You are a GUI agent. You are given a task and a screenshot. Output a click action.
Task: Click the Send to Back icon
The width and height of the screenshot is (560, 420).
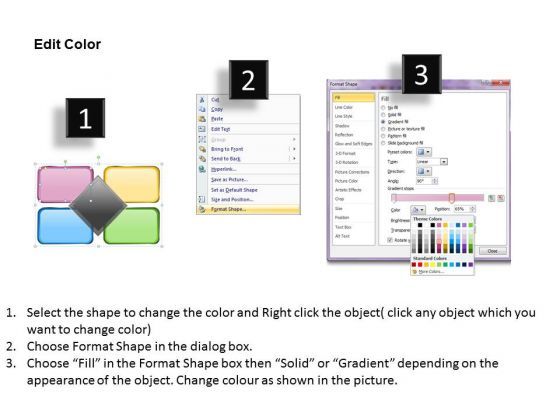pos(202,159)
